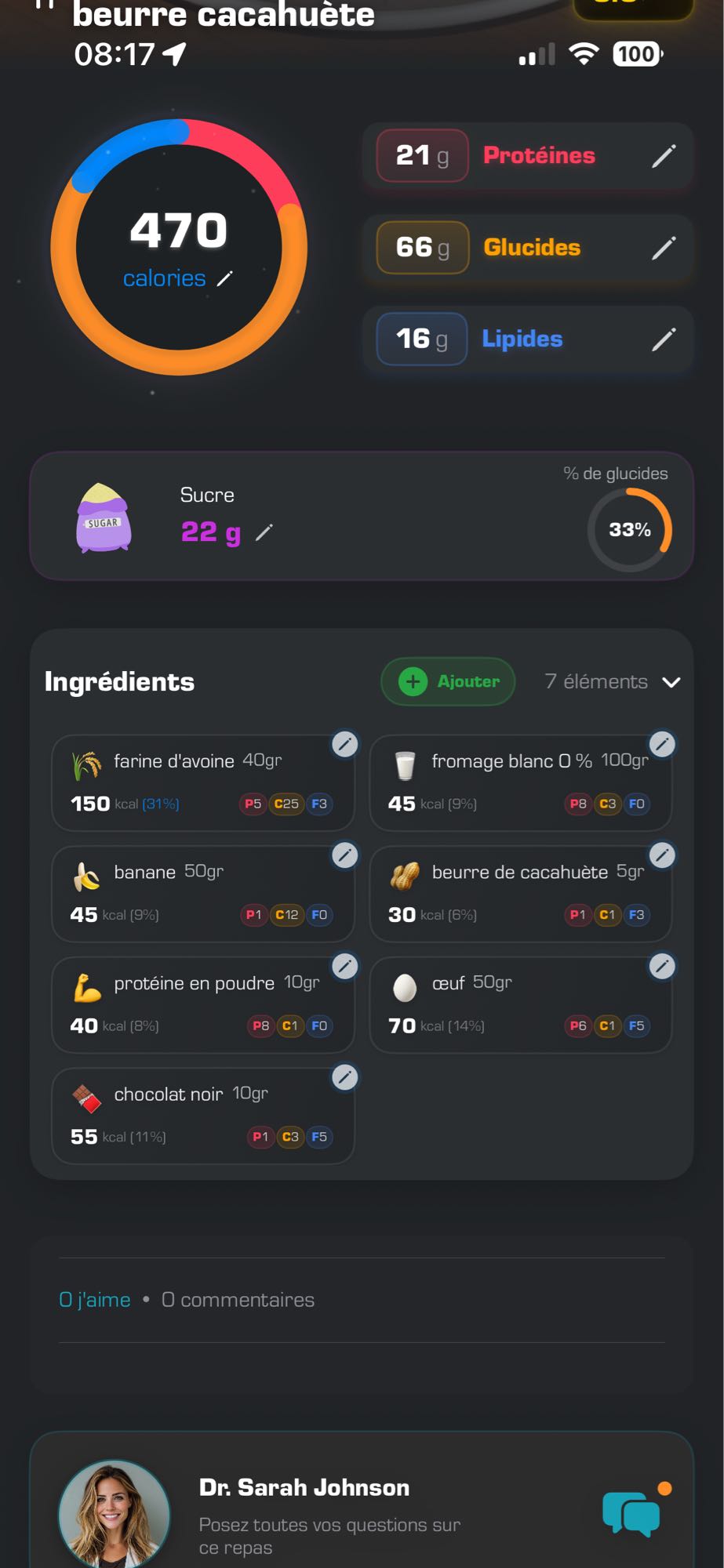
Task: Edit the farine d'avoine ingredient
Action: pos(344,744)
